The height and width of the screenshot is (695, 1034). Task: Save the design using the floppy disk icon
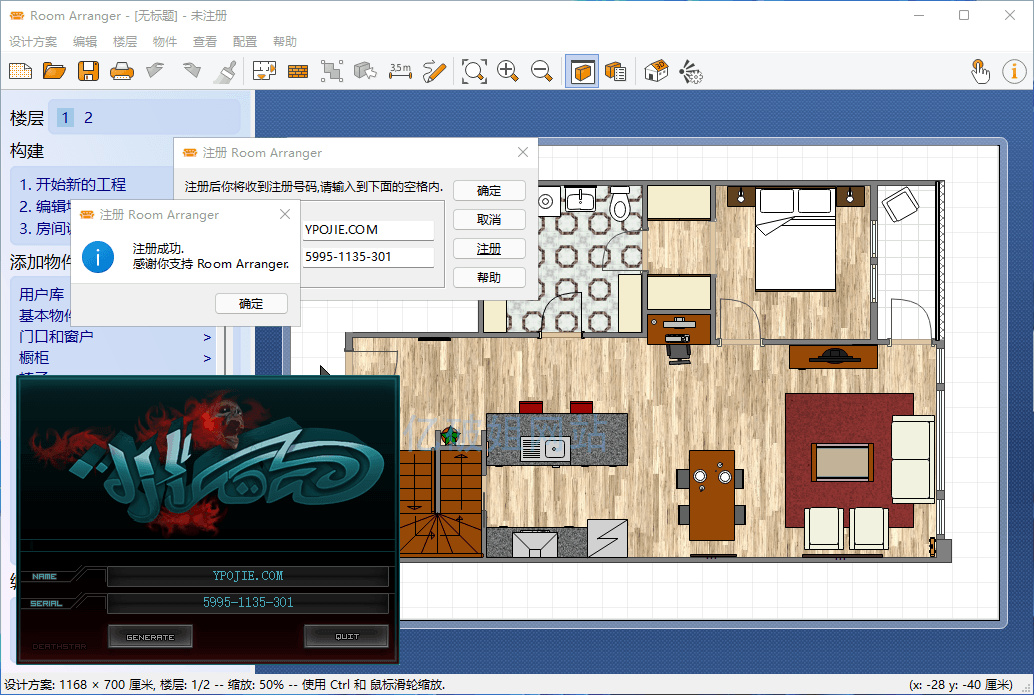point(88,71)
